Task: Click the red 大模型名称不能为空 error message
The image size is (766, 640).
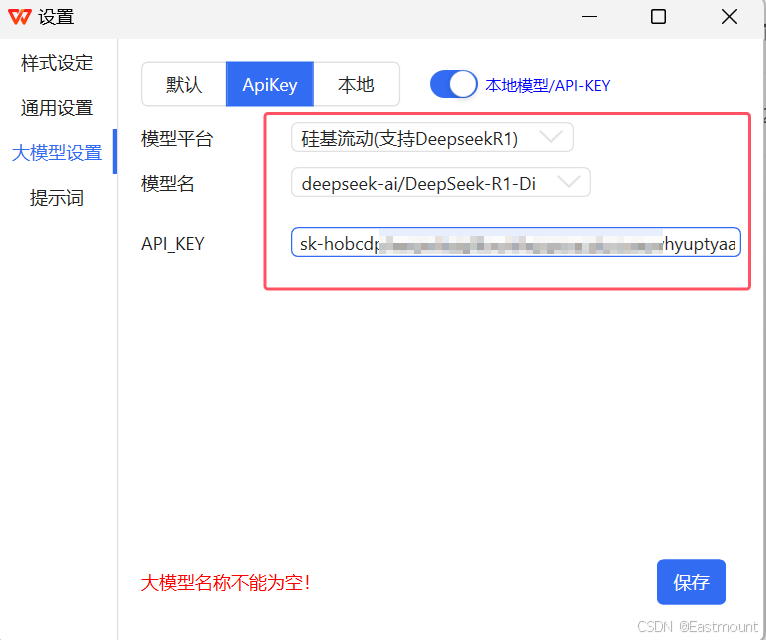Action: pos(225,582)
